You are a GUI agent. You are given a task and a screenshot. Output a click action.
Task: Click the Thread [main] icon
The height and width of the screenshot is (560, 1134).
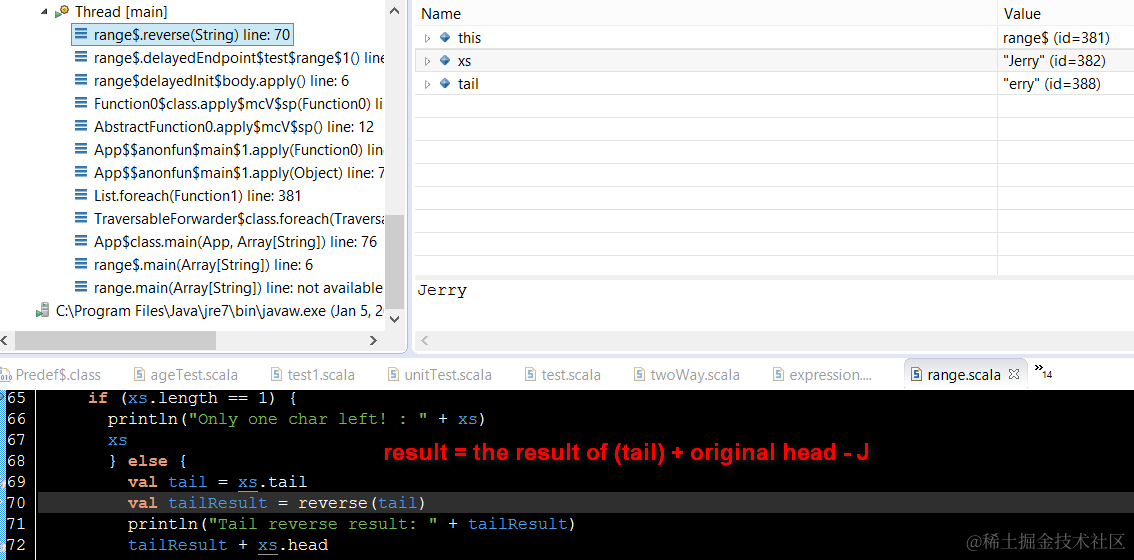pos(62,12)
